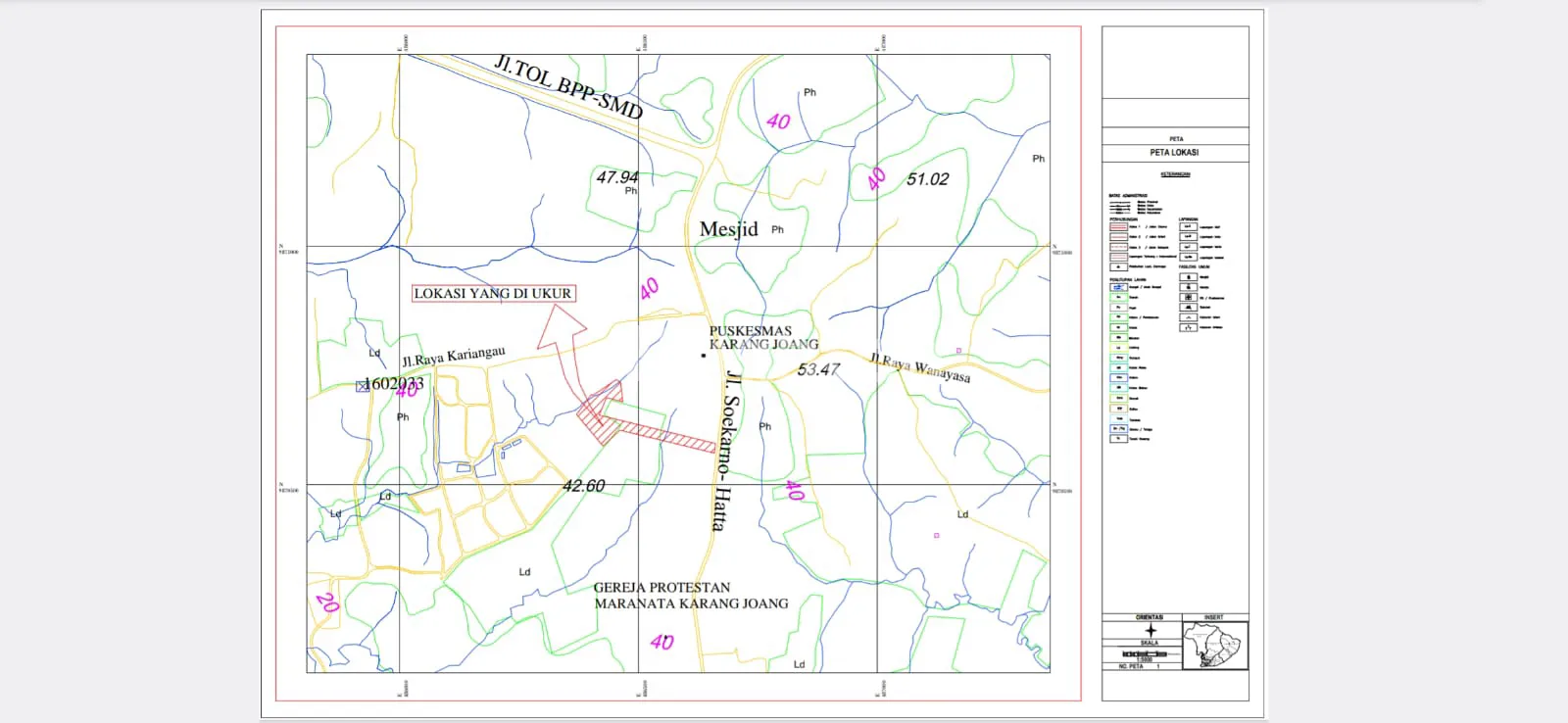
Task: Click the blue benchmark marker beside 1602033
Action: click(363, 386)
